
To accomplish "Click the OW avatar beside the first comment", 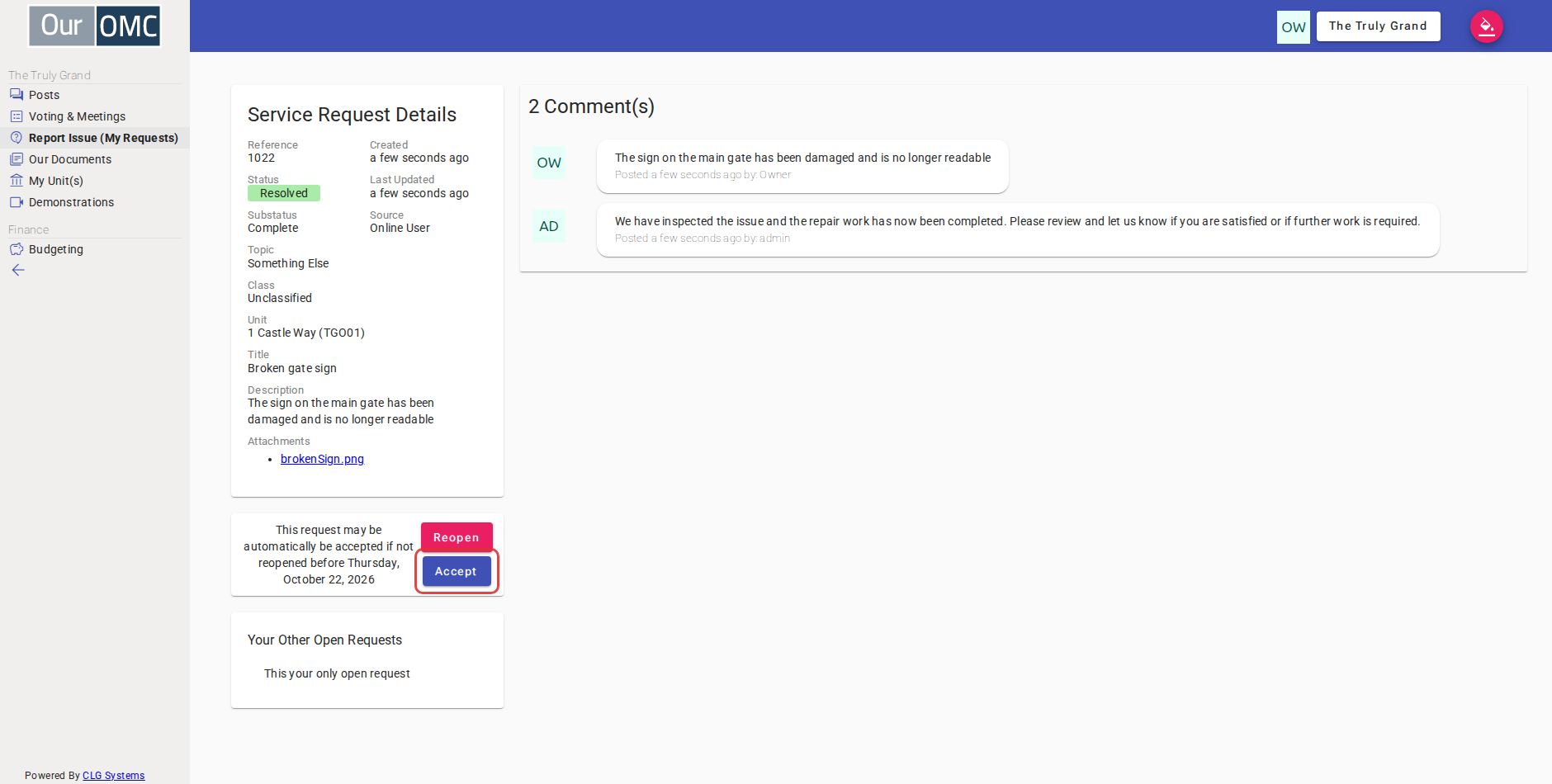I will [549, 163].
